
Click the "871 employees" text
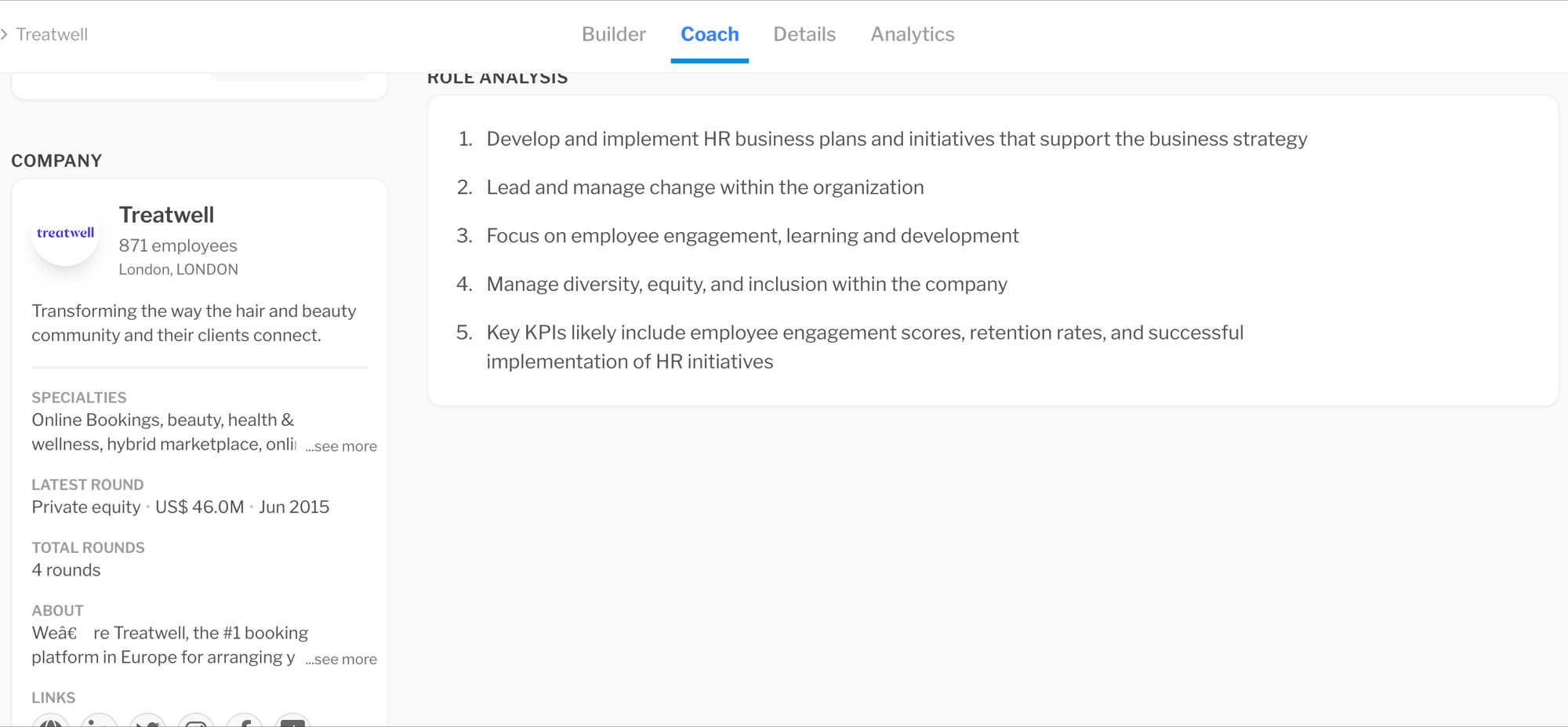(178, 245)
